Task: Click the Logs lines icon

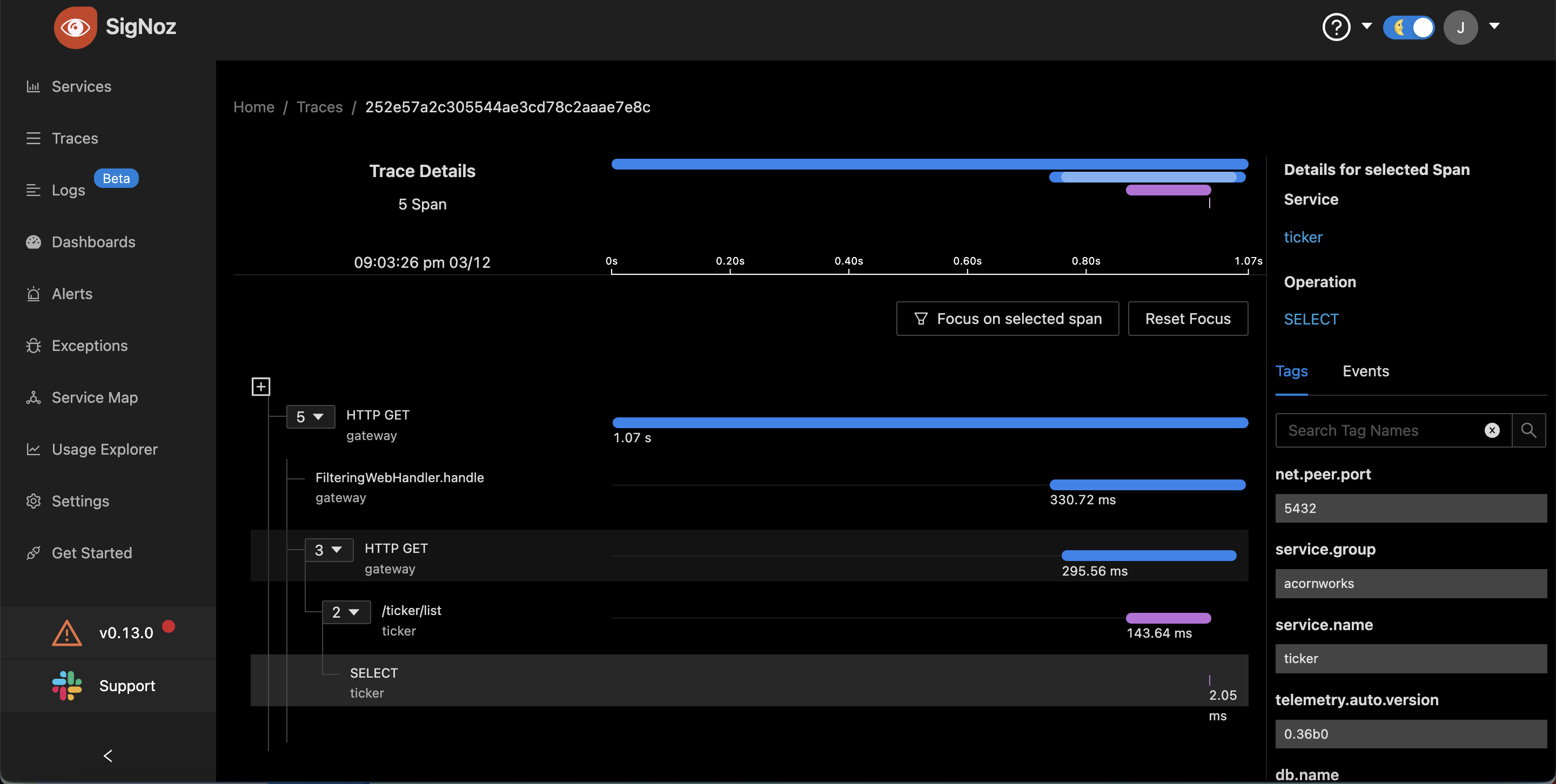Action: pyautogui.click(x=33, y=190)
